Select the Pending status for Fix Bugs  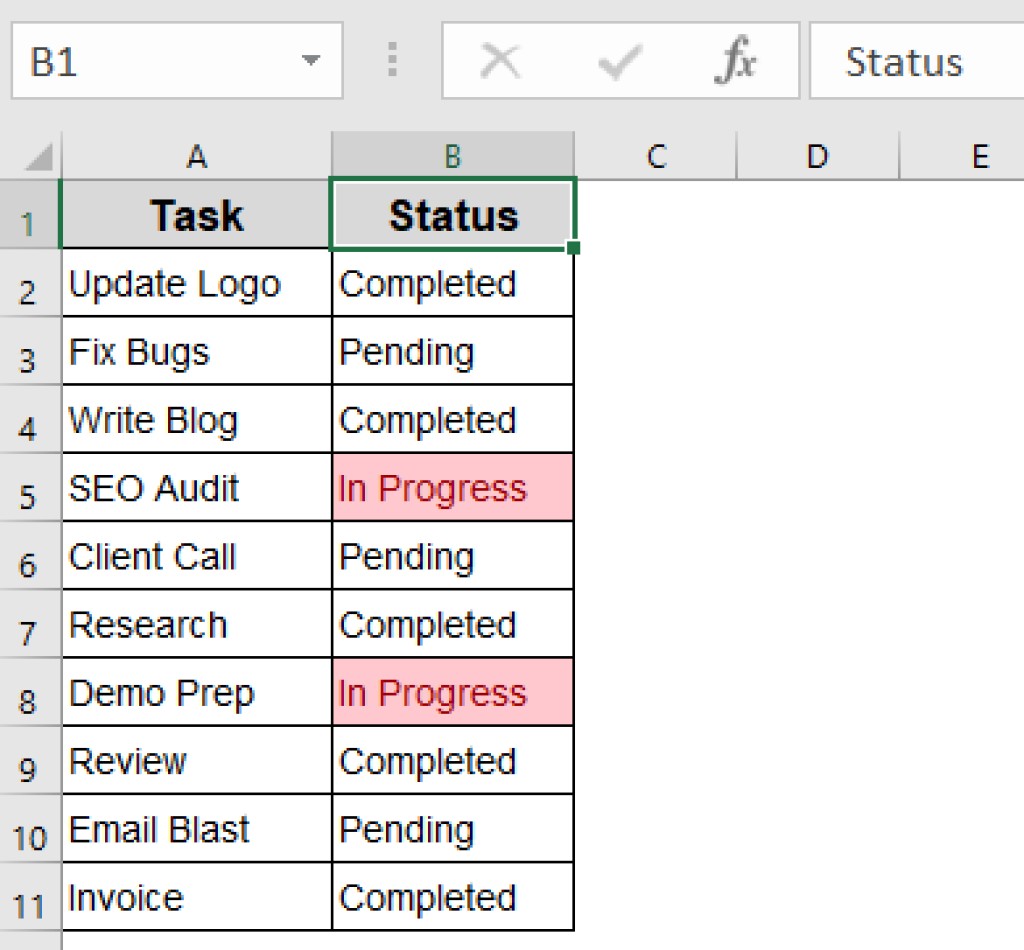452,351
